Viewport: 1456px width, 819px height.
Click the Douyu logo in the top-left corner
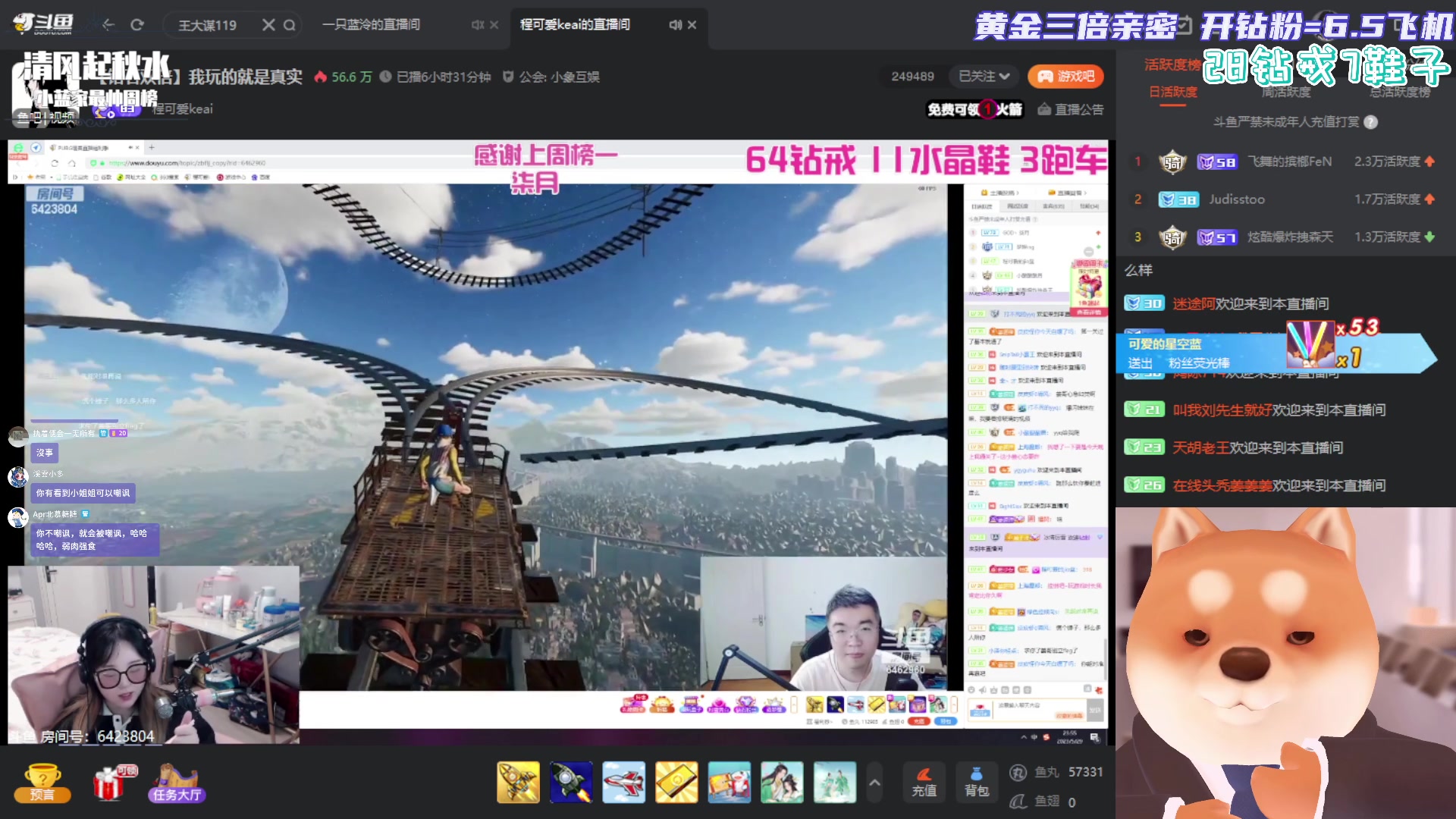click(42, 23)
